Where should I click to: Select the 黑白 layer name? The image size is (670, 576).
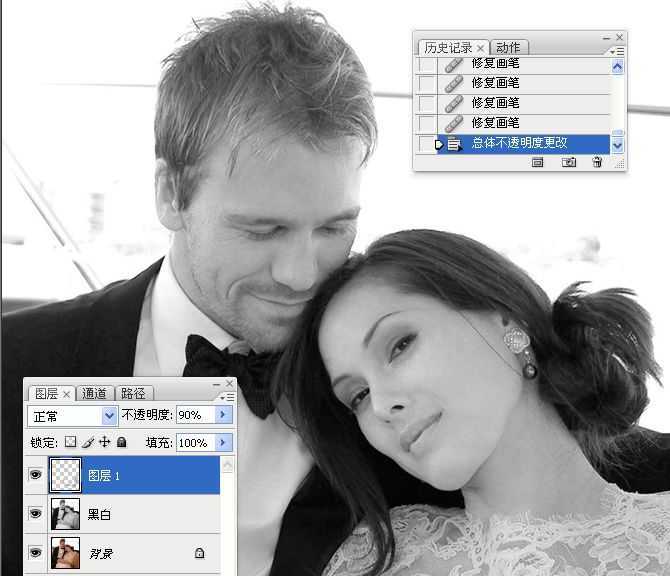(99, 514)
